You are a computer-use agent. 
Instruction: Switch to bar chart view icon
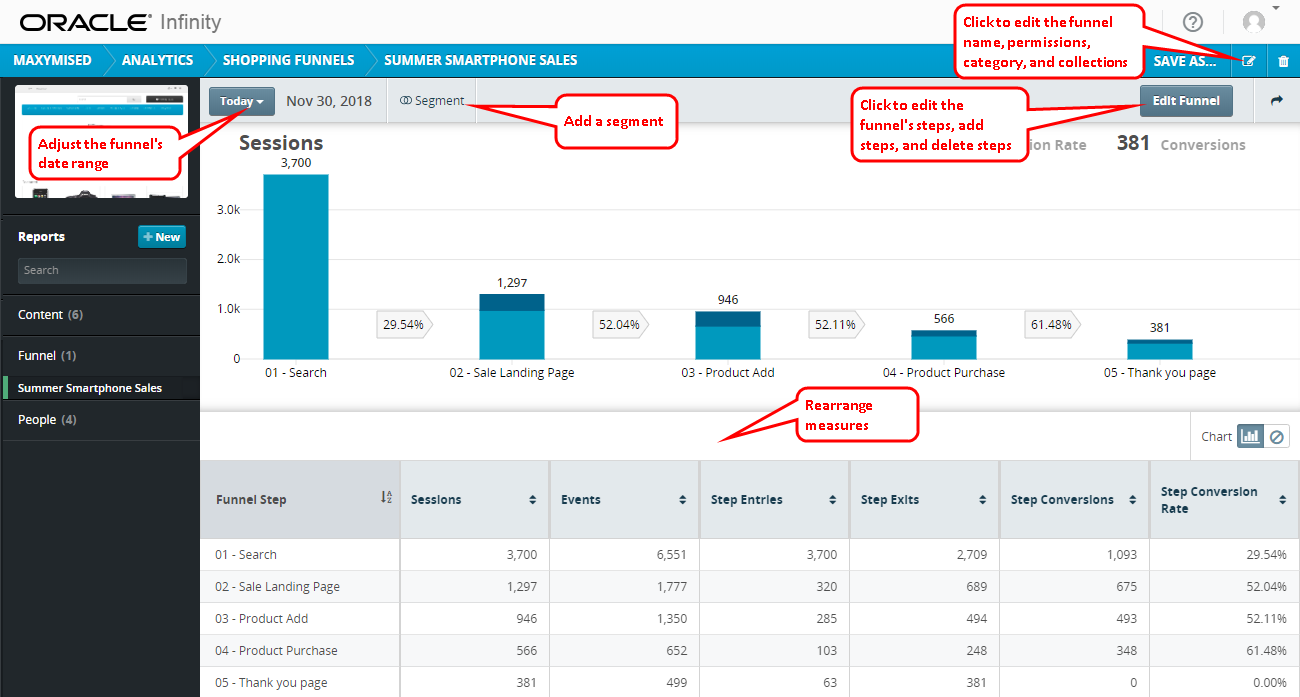(1250, 436)
